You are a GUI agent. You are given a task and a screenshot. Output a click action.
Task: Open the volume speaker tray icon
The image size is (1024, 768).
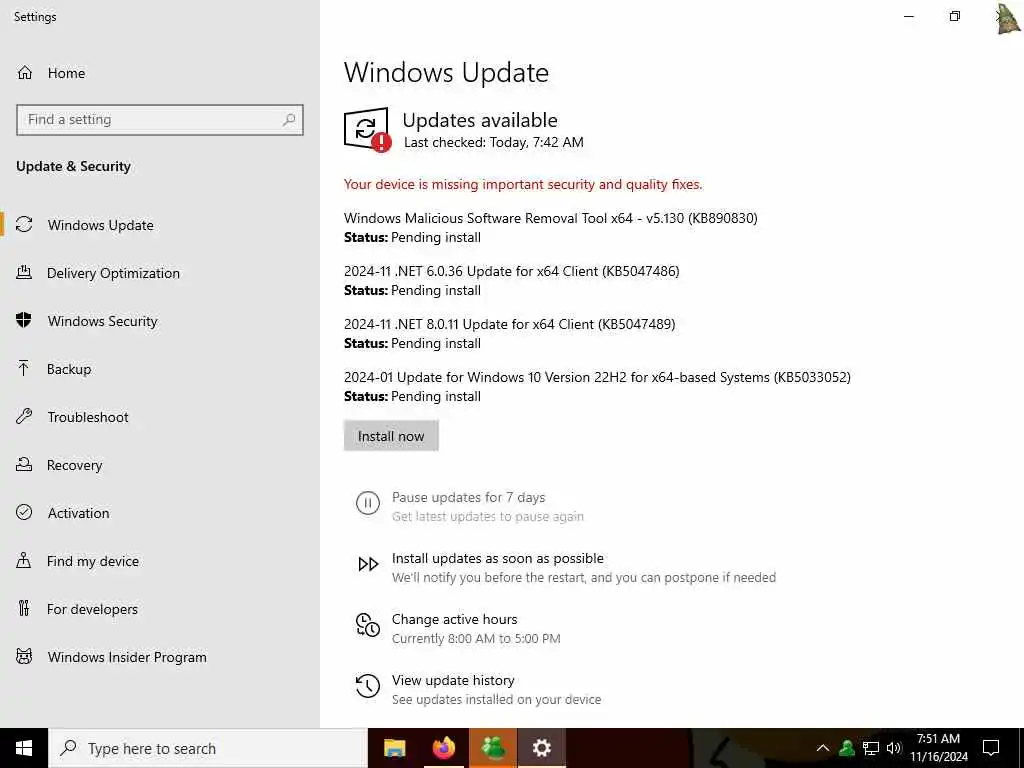pos(893,748)
